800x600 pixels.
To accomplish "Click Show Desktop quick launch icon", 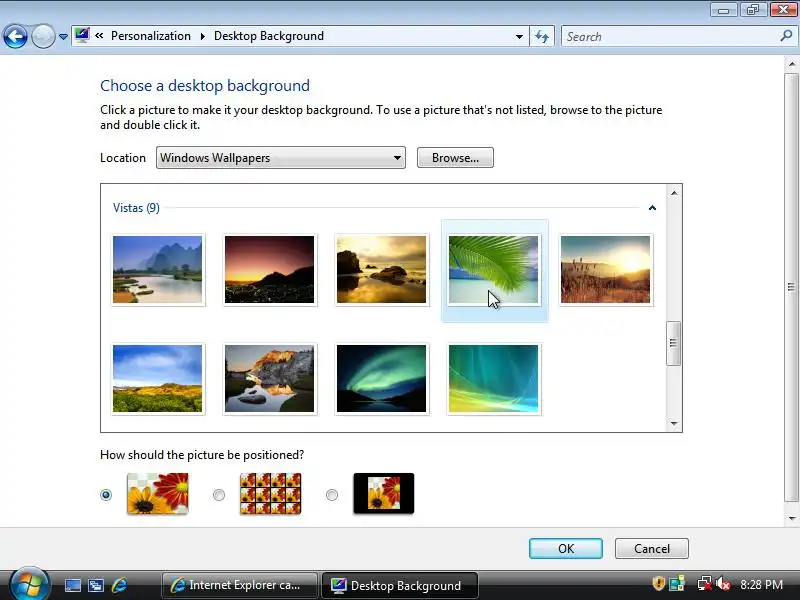I will pyautogui.click(x=72, y=585).
